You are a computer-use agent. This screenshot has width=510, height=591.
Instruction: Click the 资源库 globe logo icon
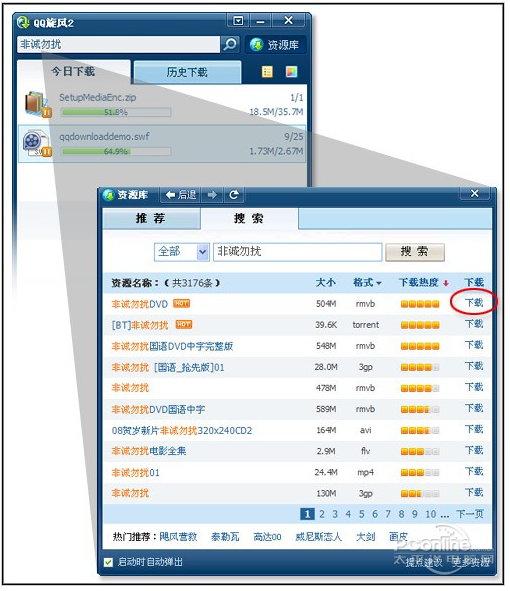109,195
